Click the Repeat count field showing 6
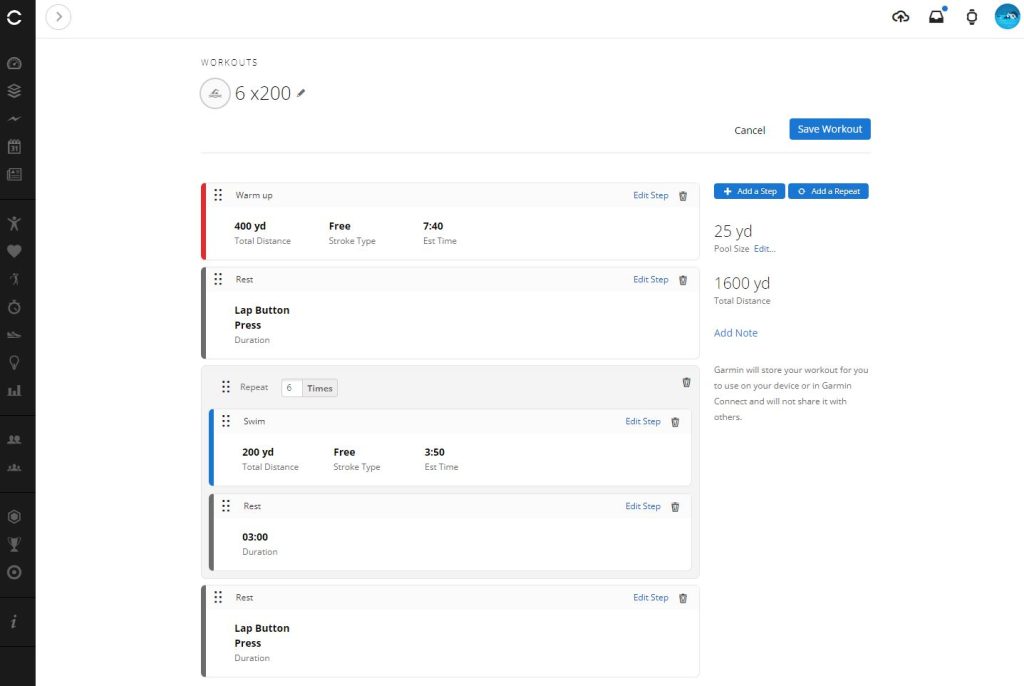The width and height of the screenshot is (1024, 686). pos(291,388)
